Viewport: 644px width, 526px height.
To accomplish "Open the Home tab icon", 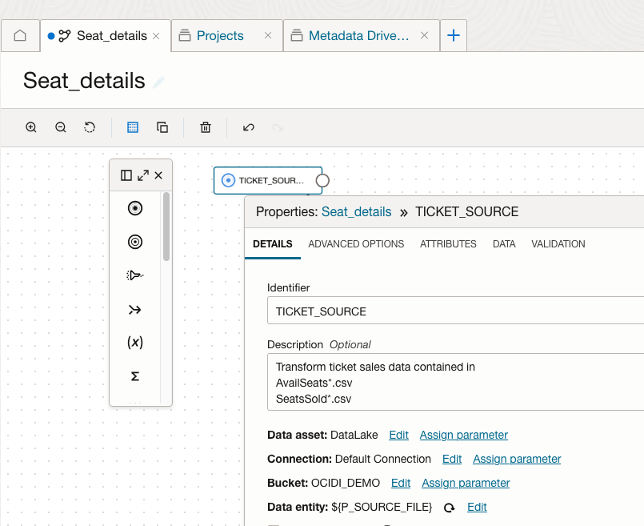I will coord(20,36).
